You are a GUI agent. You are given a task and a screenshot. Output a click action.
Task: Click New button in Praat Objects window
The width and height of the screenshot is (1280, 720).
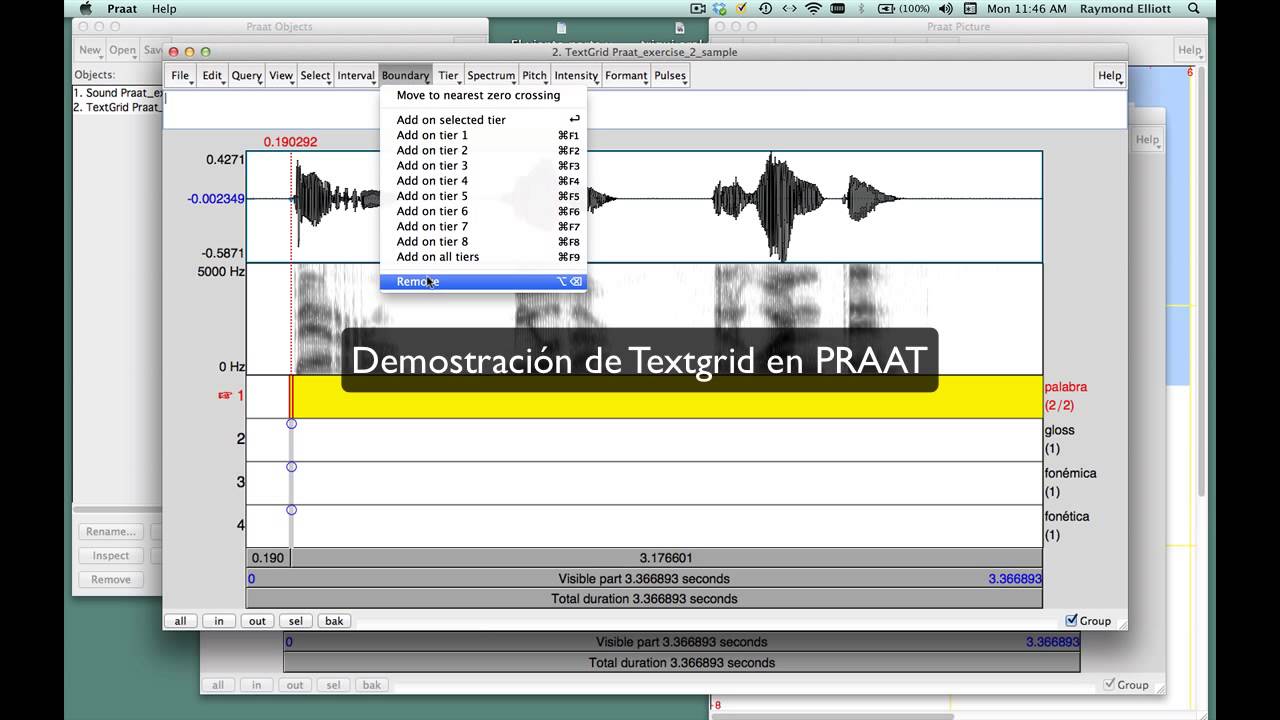[x=90, y=50]
